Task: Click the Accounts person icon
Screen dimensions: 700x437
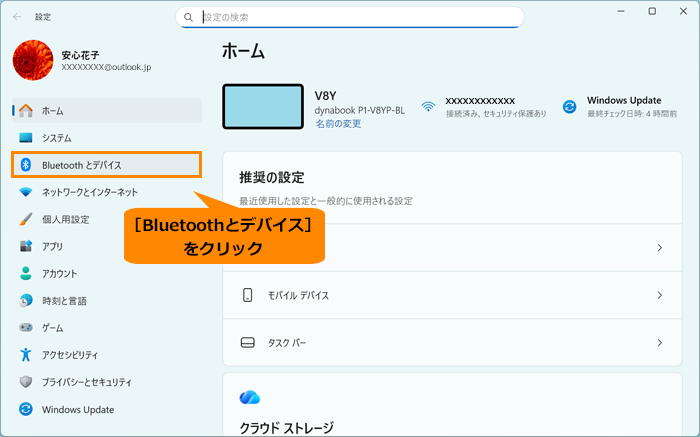Action: (26, 273)
